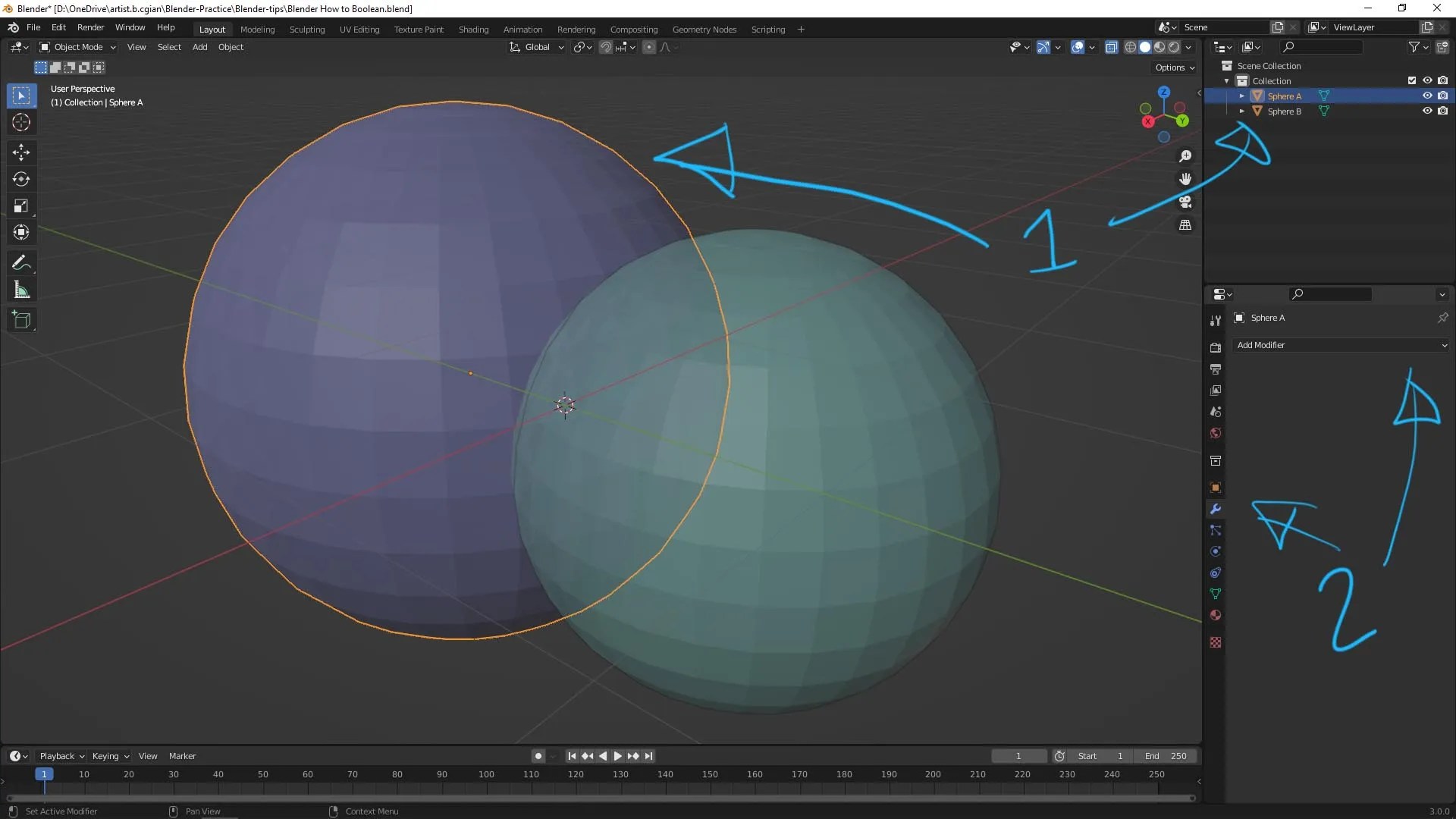Uncheck the Collection checkbox in outliner

pos(1412,80)
